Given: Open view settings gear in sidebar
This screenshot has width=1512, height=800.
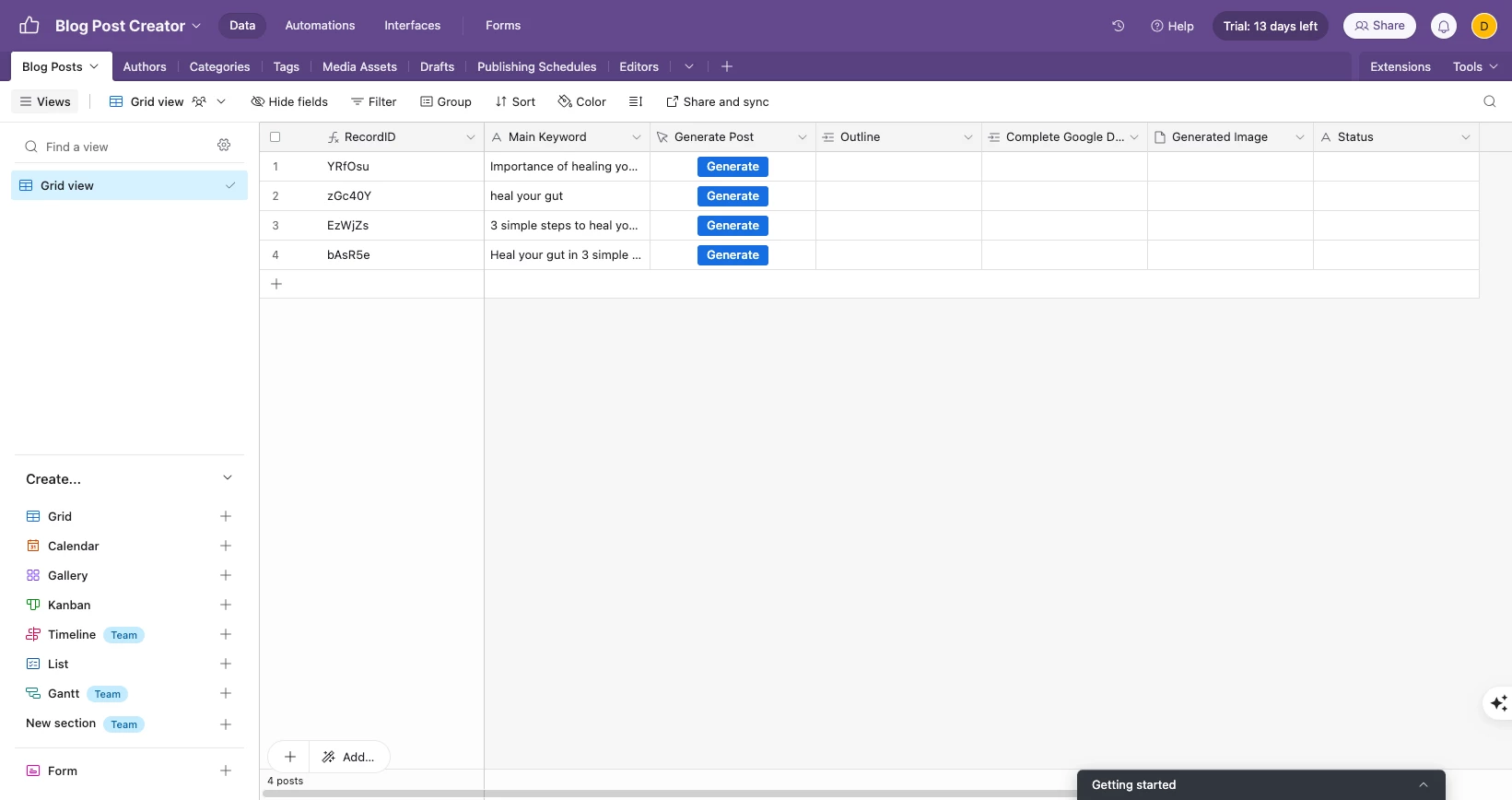Looking at the screenshot, I should pyautogui.click(x=224, y=145).
